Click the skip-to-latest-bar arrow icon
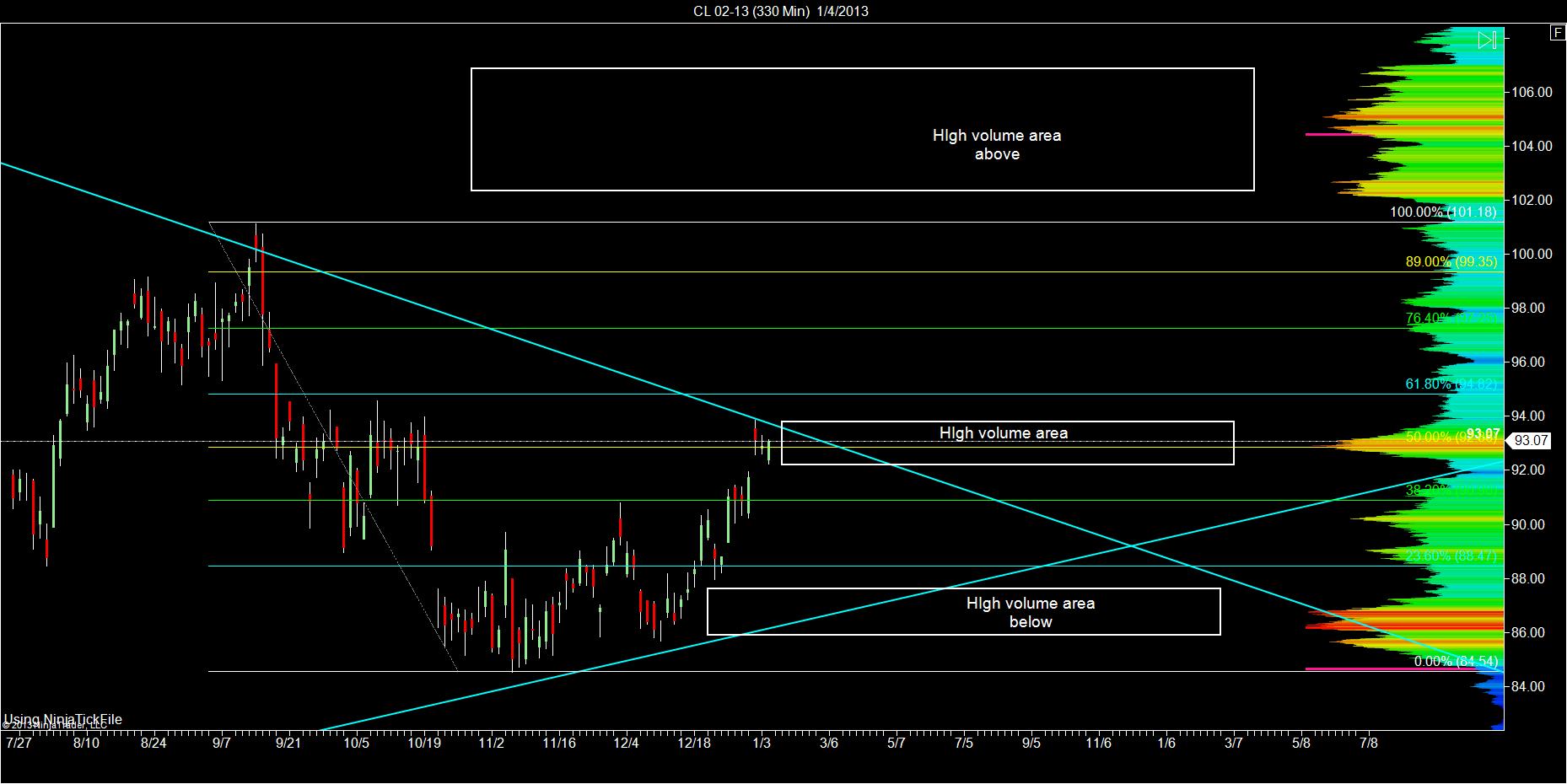 (x=1487, y=40)
